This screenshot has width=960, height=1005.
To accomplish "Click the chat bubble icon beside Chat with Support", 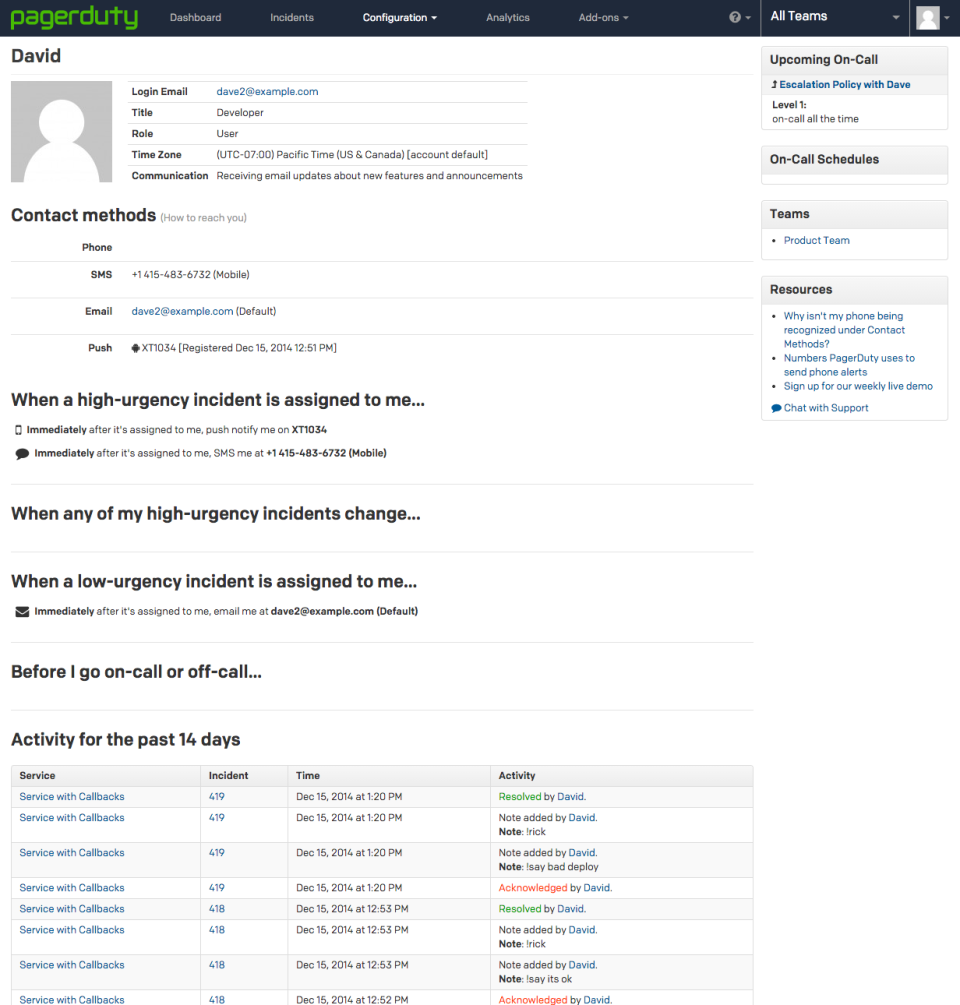I will tap(775, 407).
